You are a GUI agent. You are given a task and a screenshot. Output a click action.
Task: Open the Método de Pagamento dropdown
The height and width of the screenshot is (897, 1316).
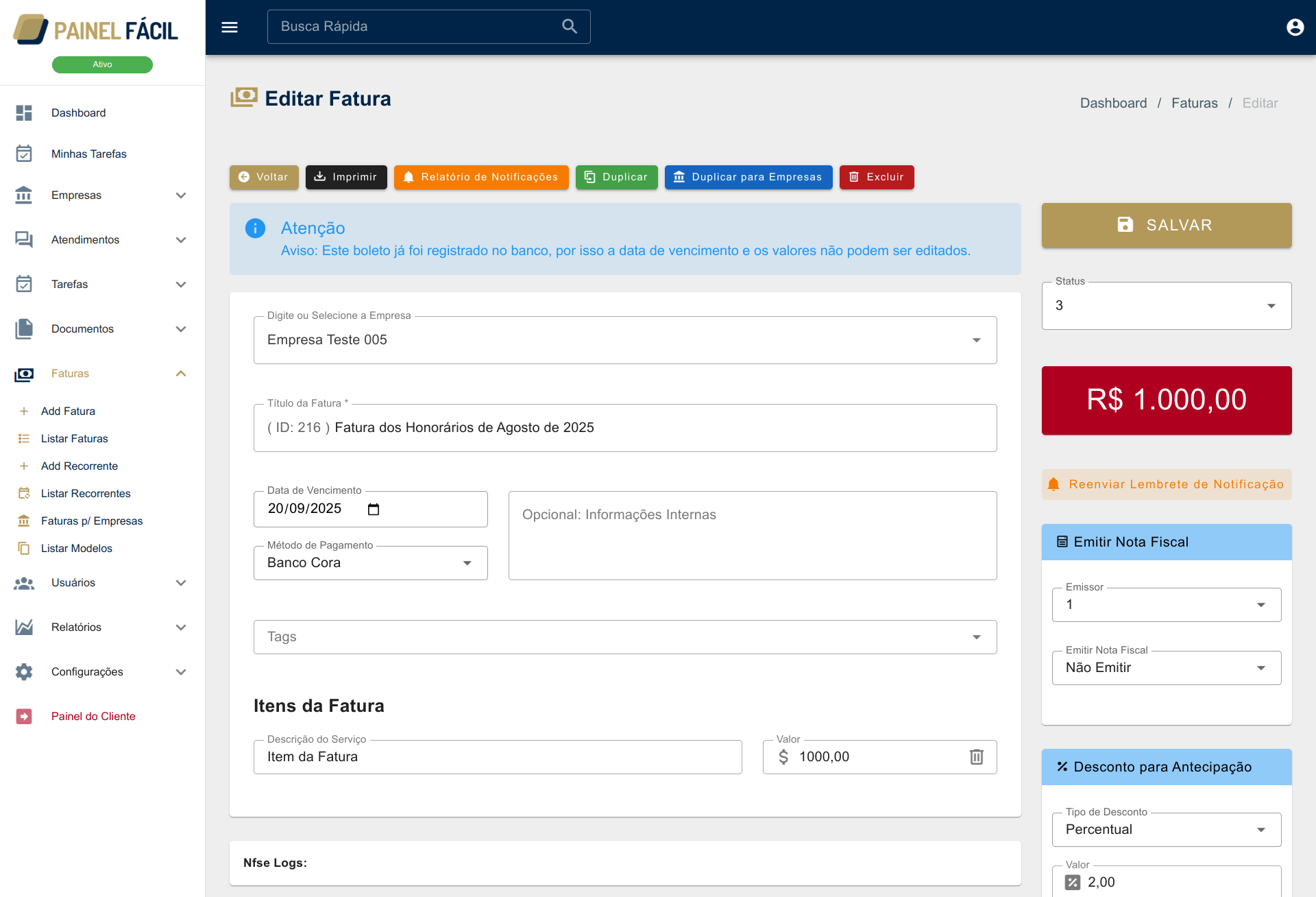coord(370,563)
